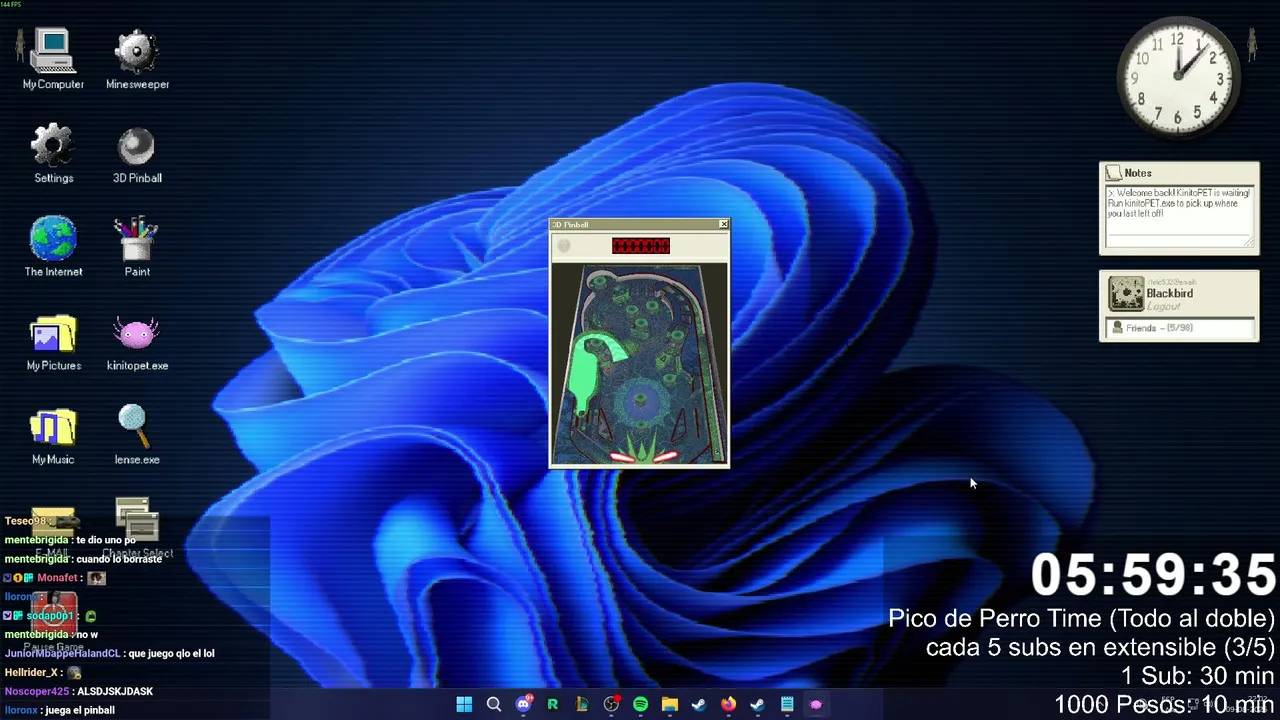Open the Notepad taskbar icon
Screen dimensions: 1280x720
[x=787, y=705]
